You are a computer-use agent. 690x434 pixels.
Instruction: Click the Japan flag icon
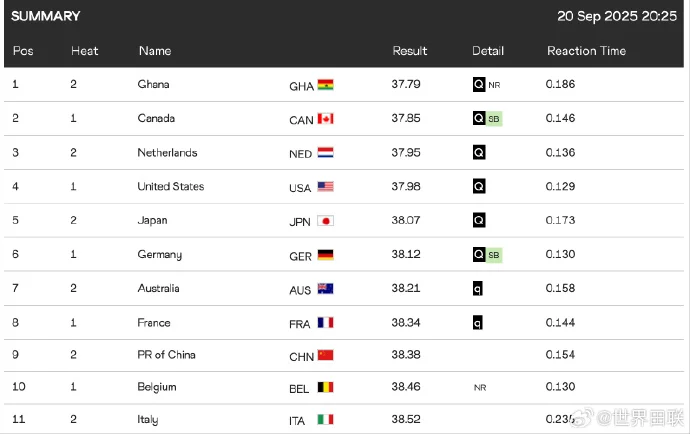[325, 221]
